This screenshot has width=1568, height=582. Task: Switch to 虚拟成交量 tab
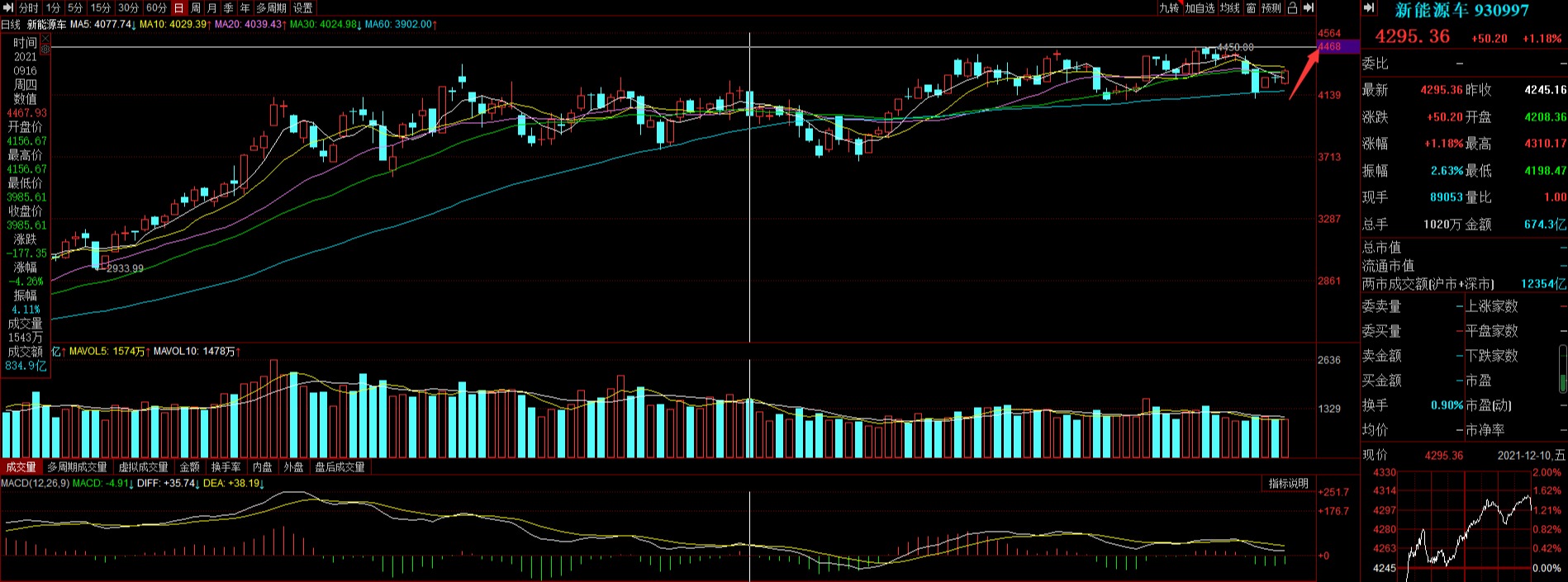click(144, 467)
